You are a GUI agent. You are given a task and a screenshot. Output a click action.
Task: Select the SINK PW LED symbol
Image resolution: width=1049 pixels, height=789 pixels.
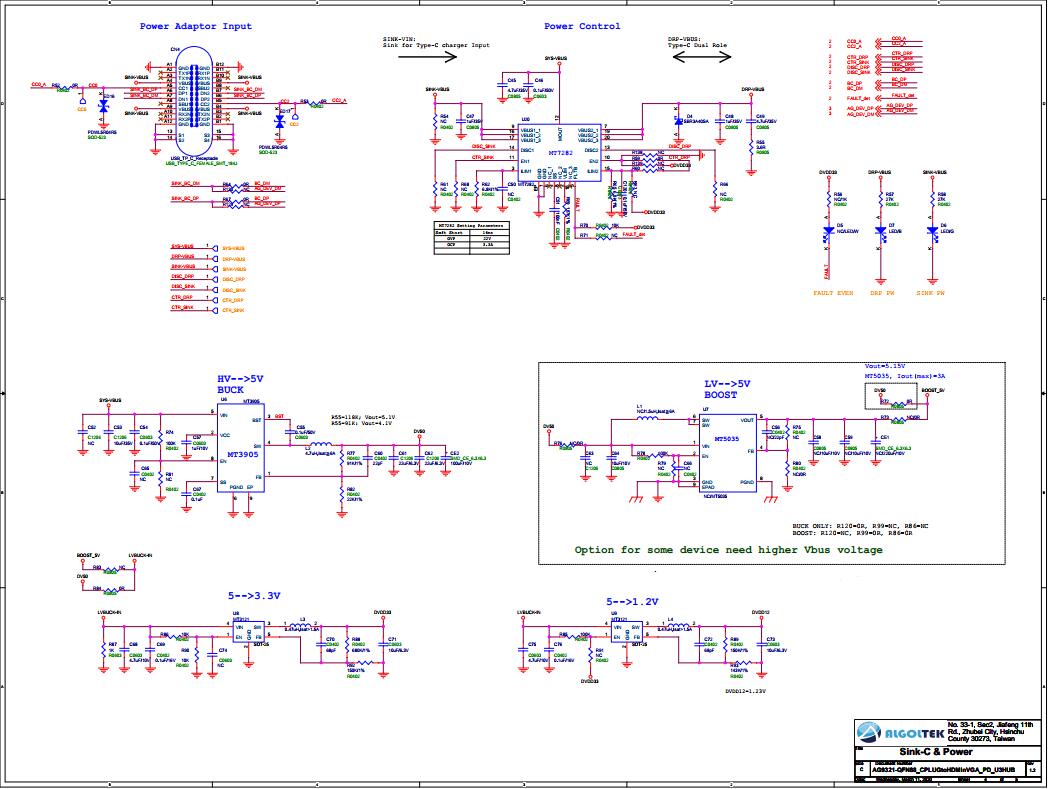point(933,231)
